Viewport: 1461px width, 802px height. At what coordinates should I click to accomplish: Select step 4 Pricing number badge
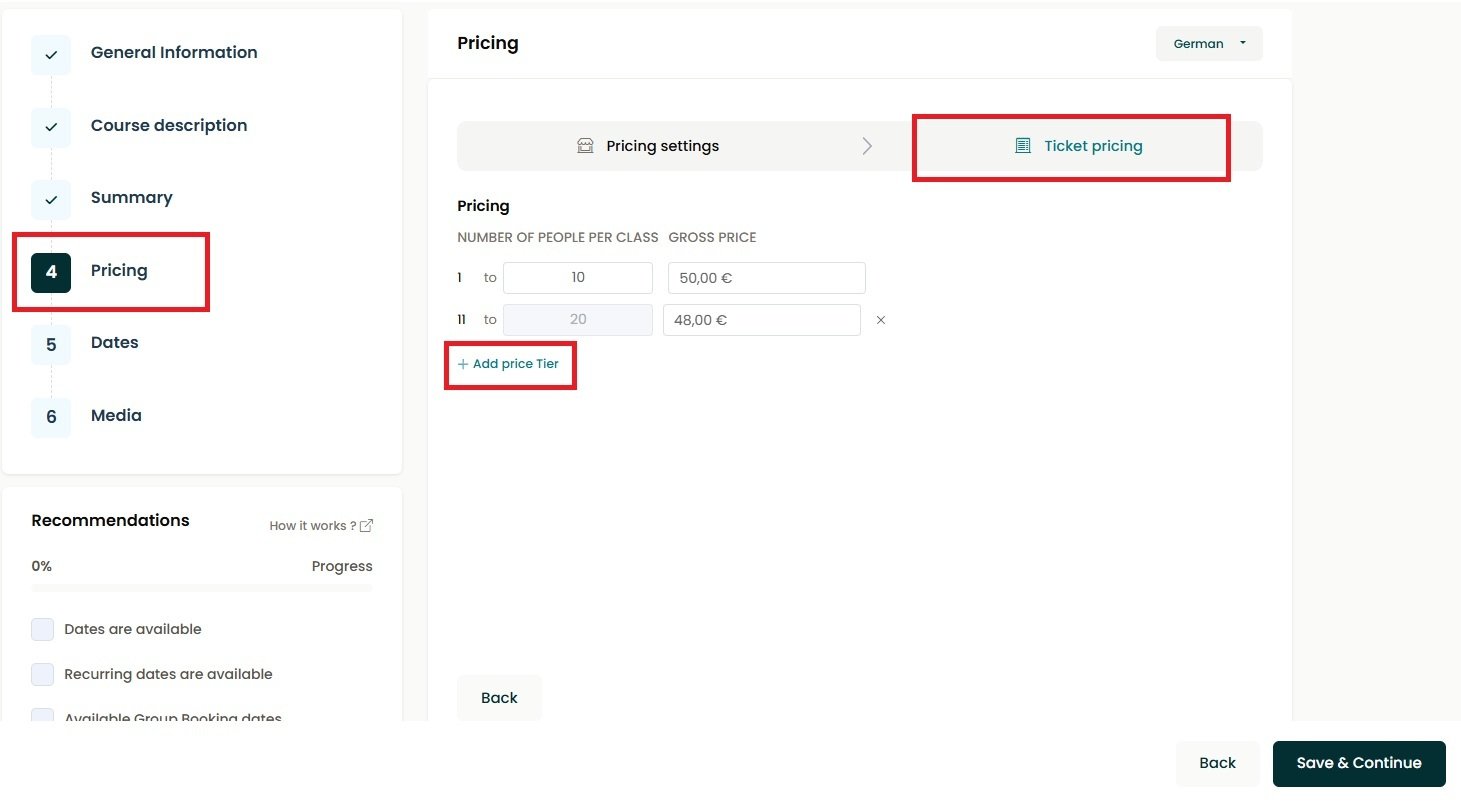[51, 272]
